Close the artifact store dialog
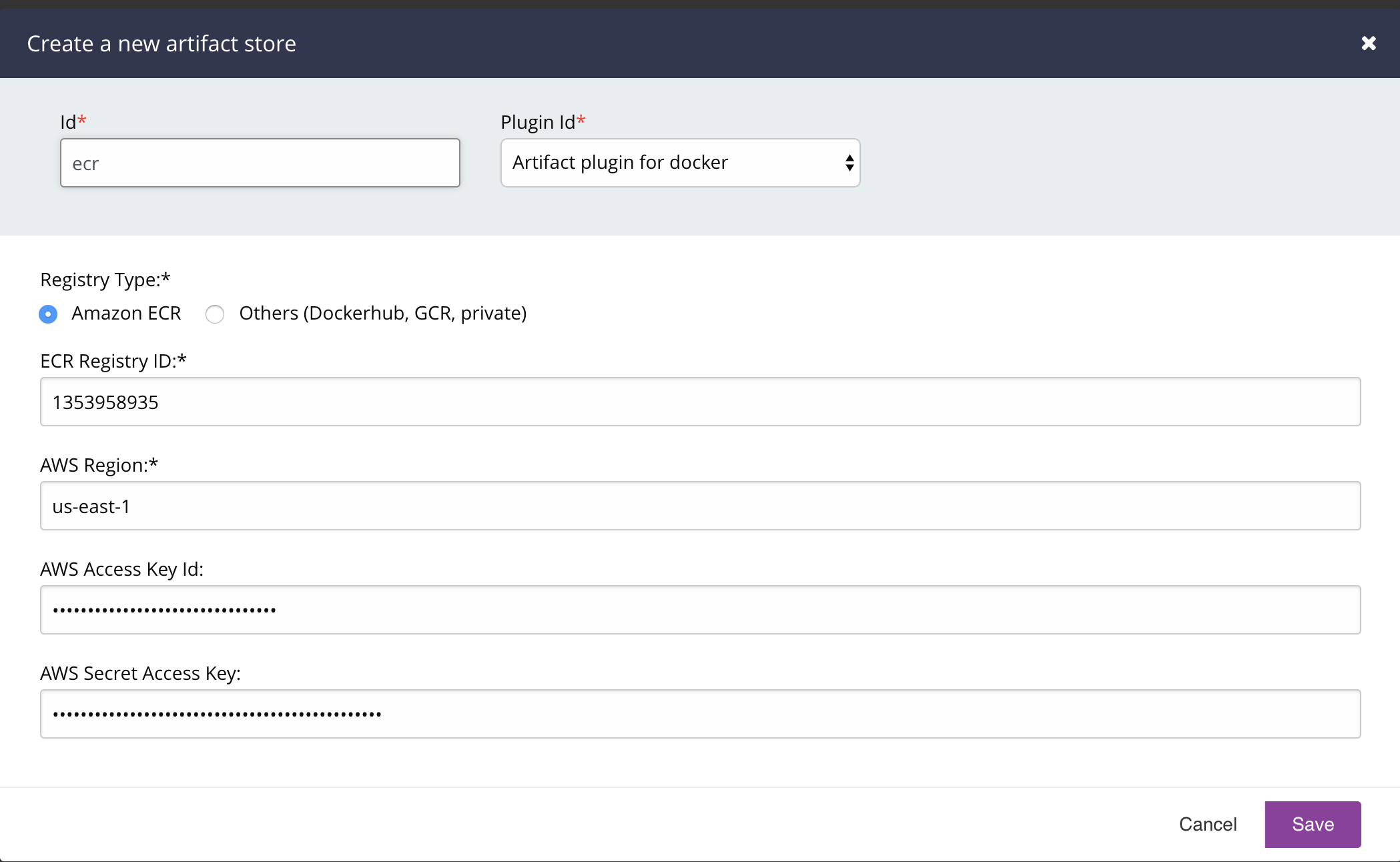 pyautogui.click(x=1368, y=43)
